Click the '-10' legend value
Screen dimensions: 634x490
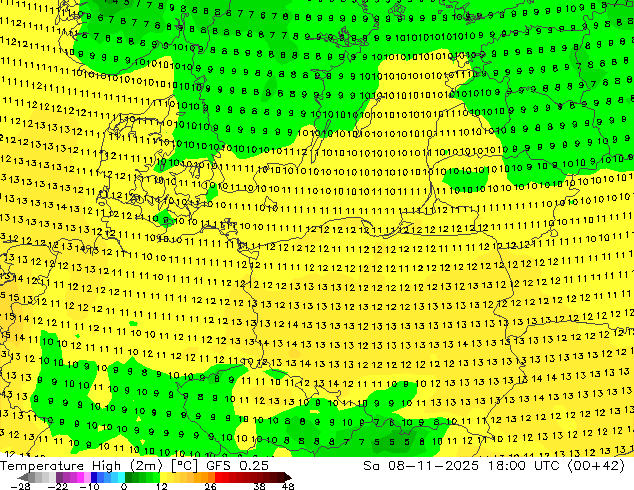[89, 486]
